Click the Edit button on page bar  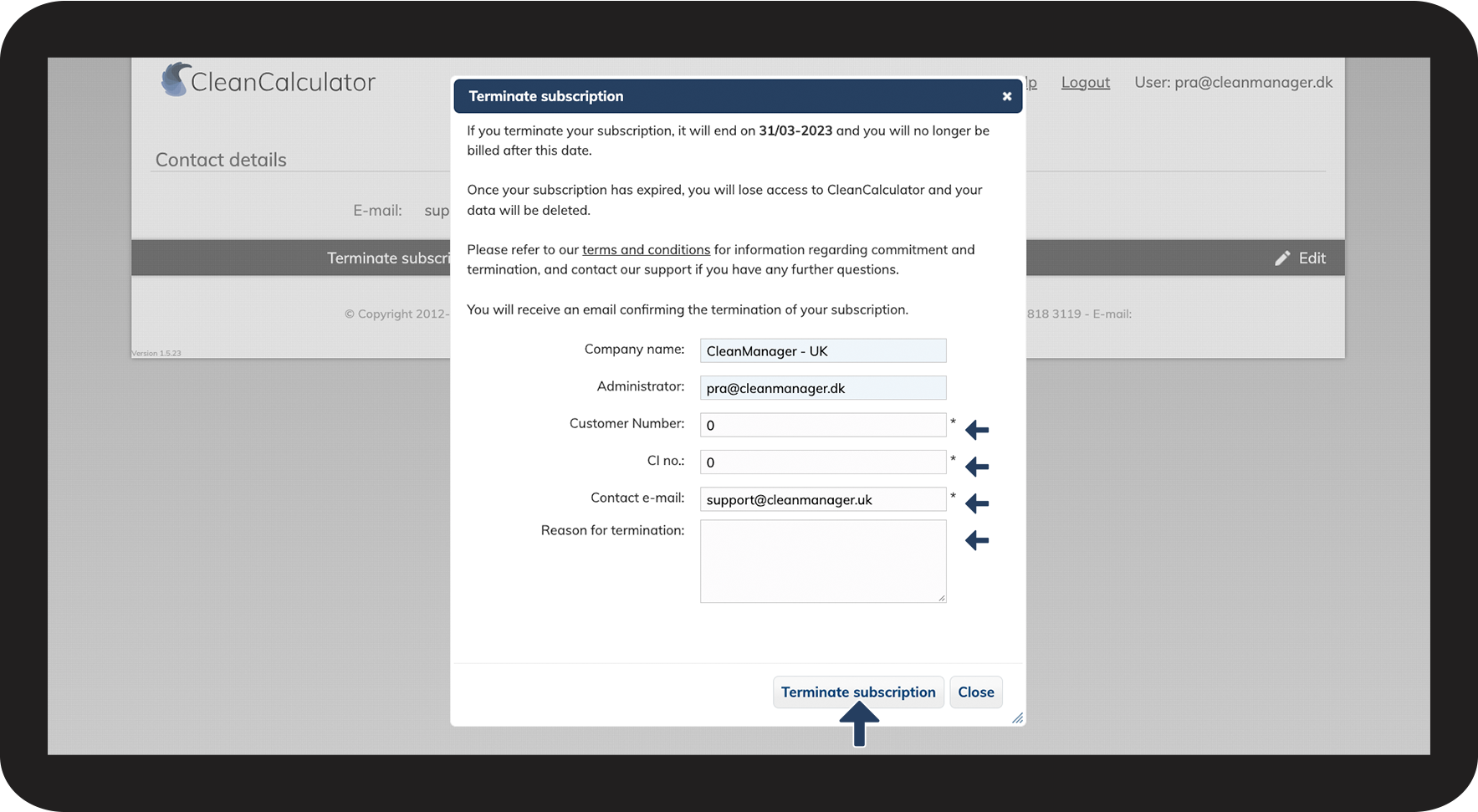[x=1301, y=258]
